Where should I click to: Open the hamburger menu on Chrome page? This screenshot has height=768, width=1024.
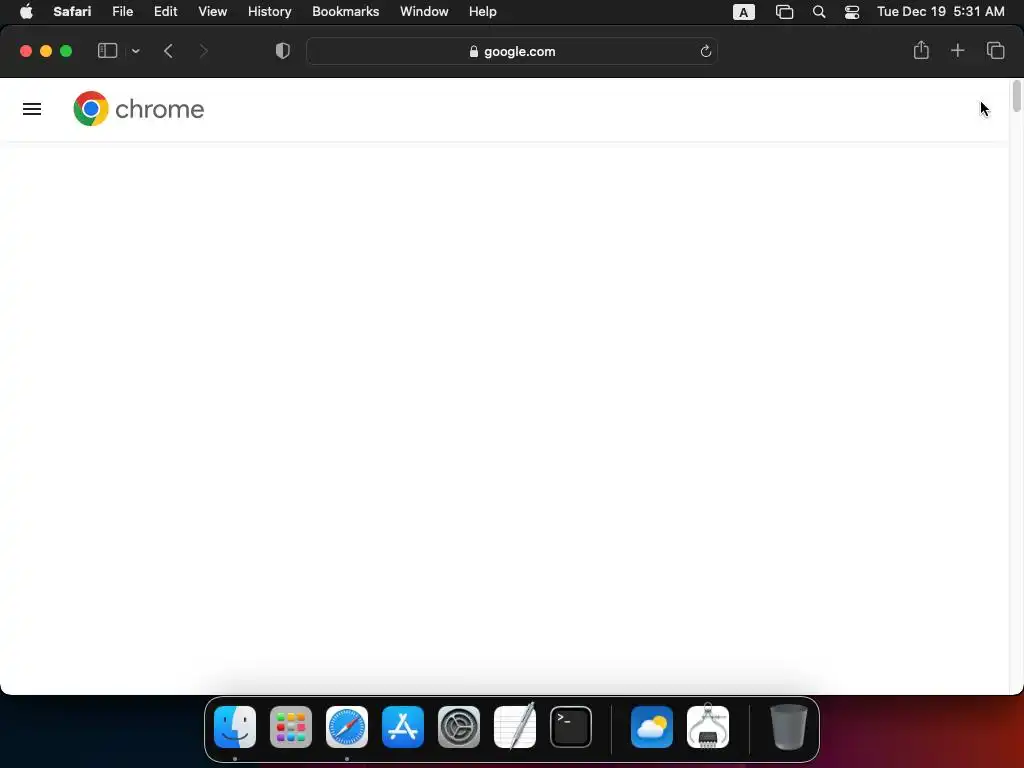point(32,109)
